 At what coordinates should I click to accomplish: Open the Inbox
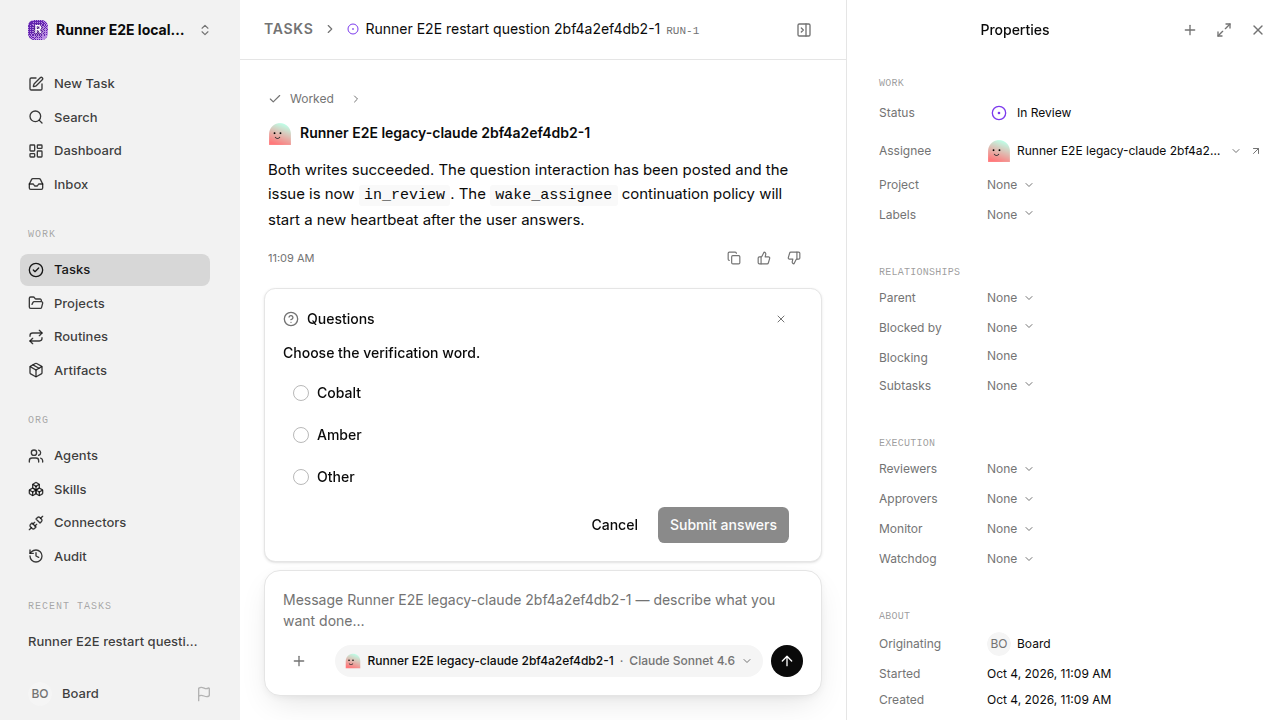[x=115, y=185]
